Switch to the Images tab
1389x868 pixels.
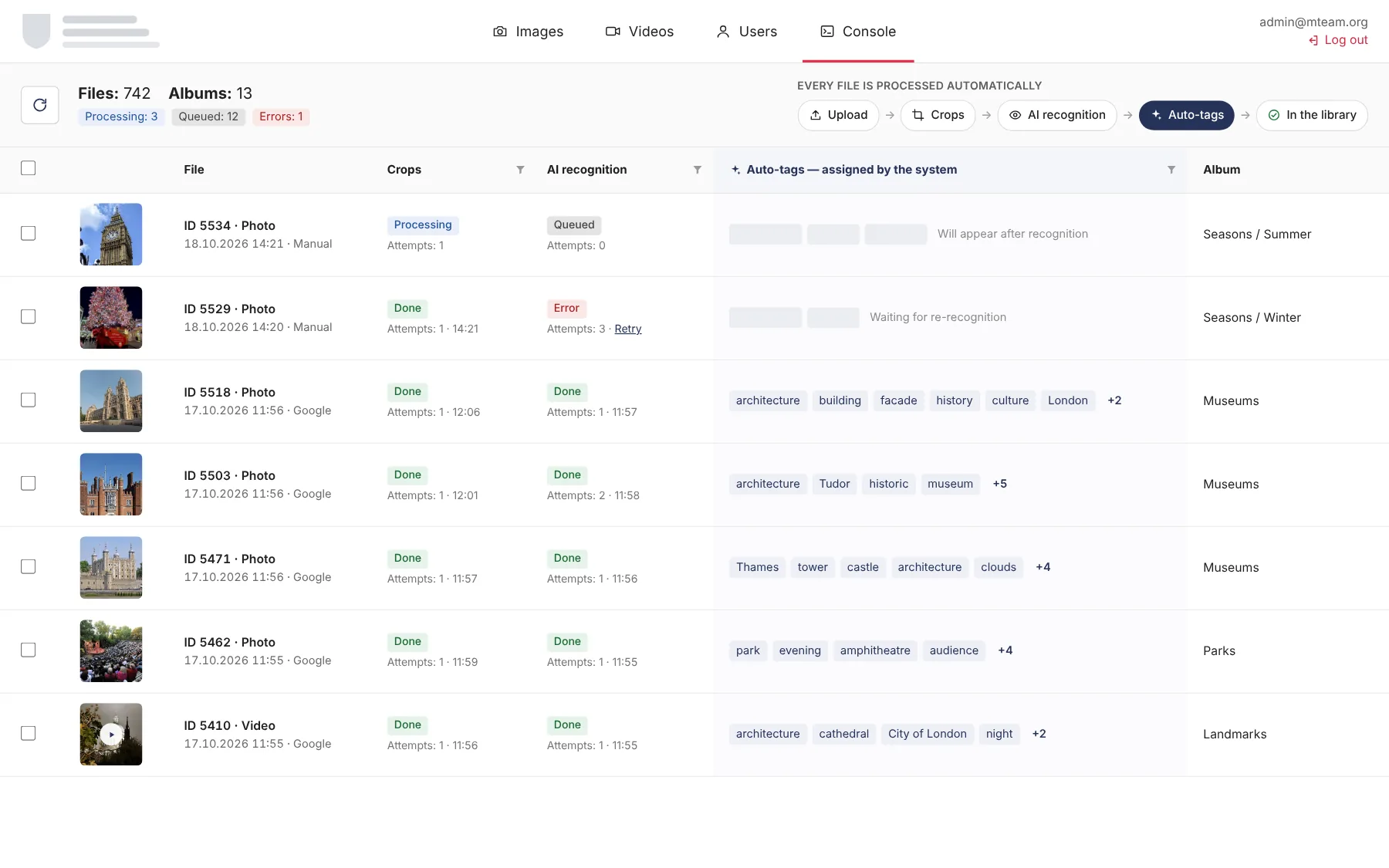pos(528,32)
